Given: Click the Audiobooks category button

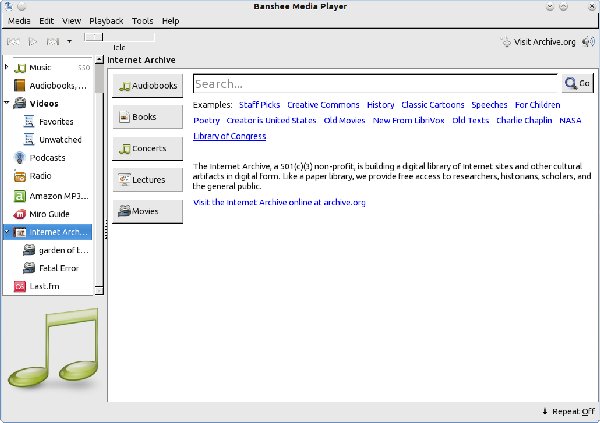Looking at the screenshot, I should click(148, 86).
